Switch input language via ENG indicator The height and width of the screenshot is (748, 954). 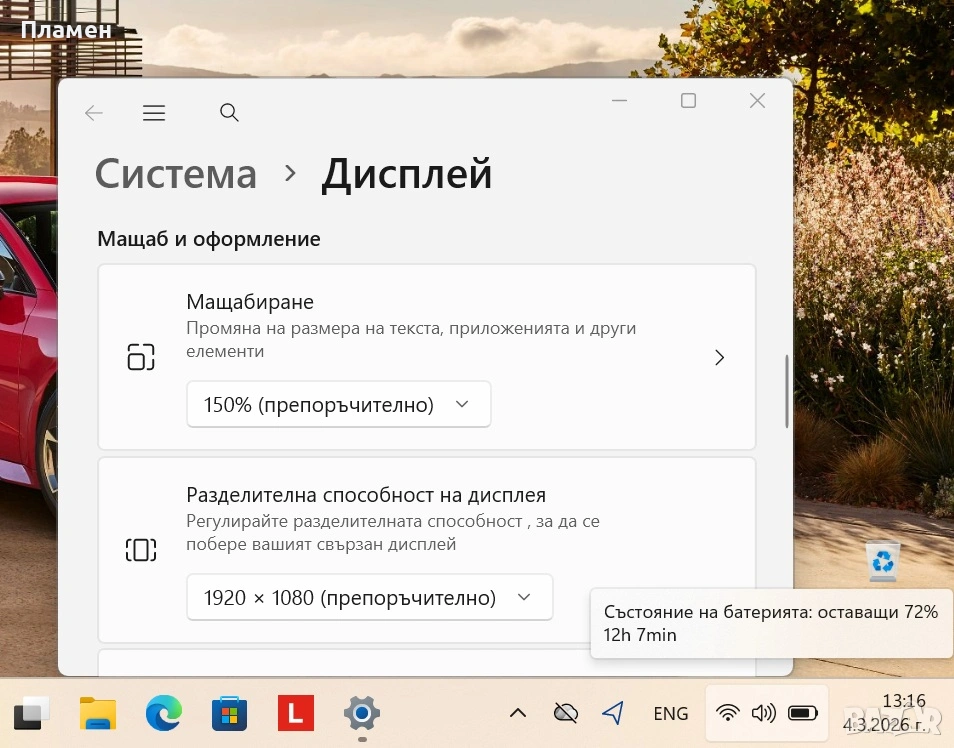[670, 713]
